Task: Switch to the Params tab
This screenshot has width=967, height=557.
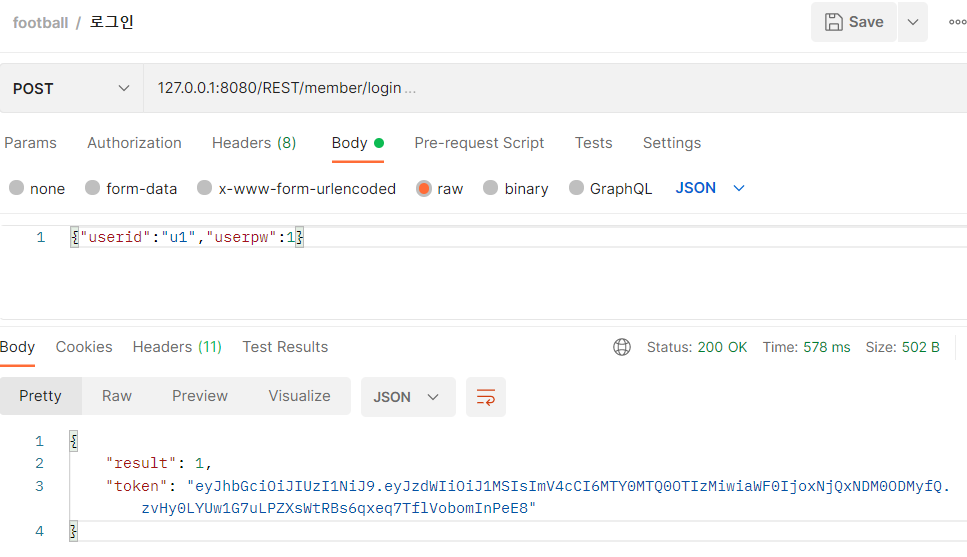Action: 30,143
